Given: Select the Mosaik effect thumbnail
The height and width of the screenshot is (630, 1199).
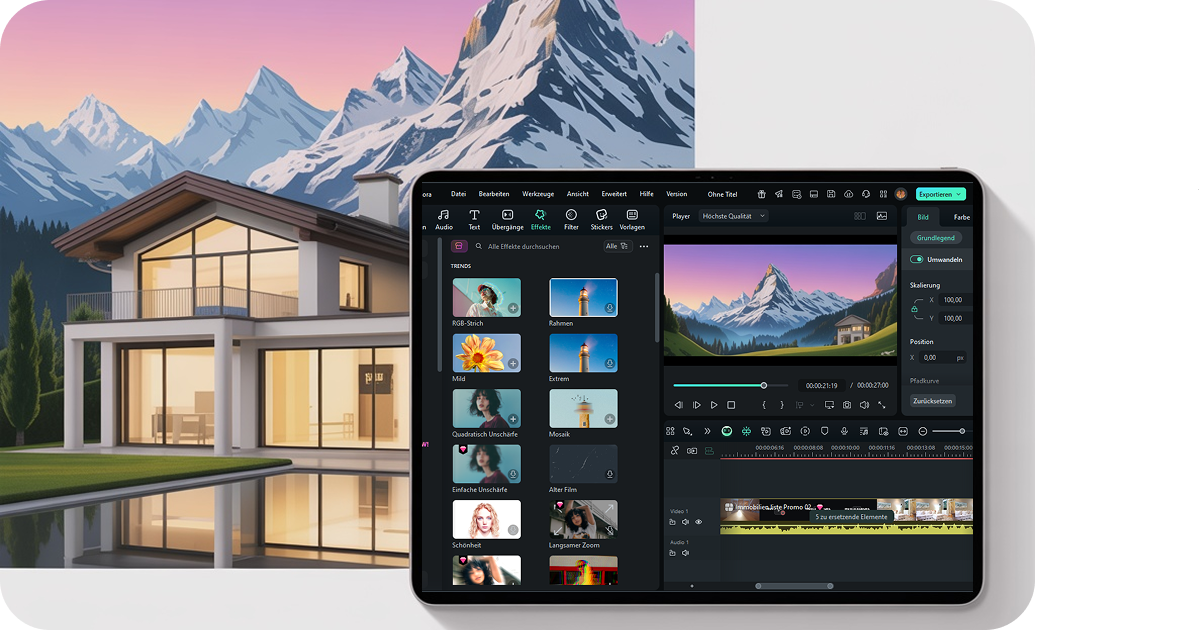Looking at the screenshot, I should click(583, 408).
